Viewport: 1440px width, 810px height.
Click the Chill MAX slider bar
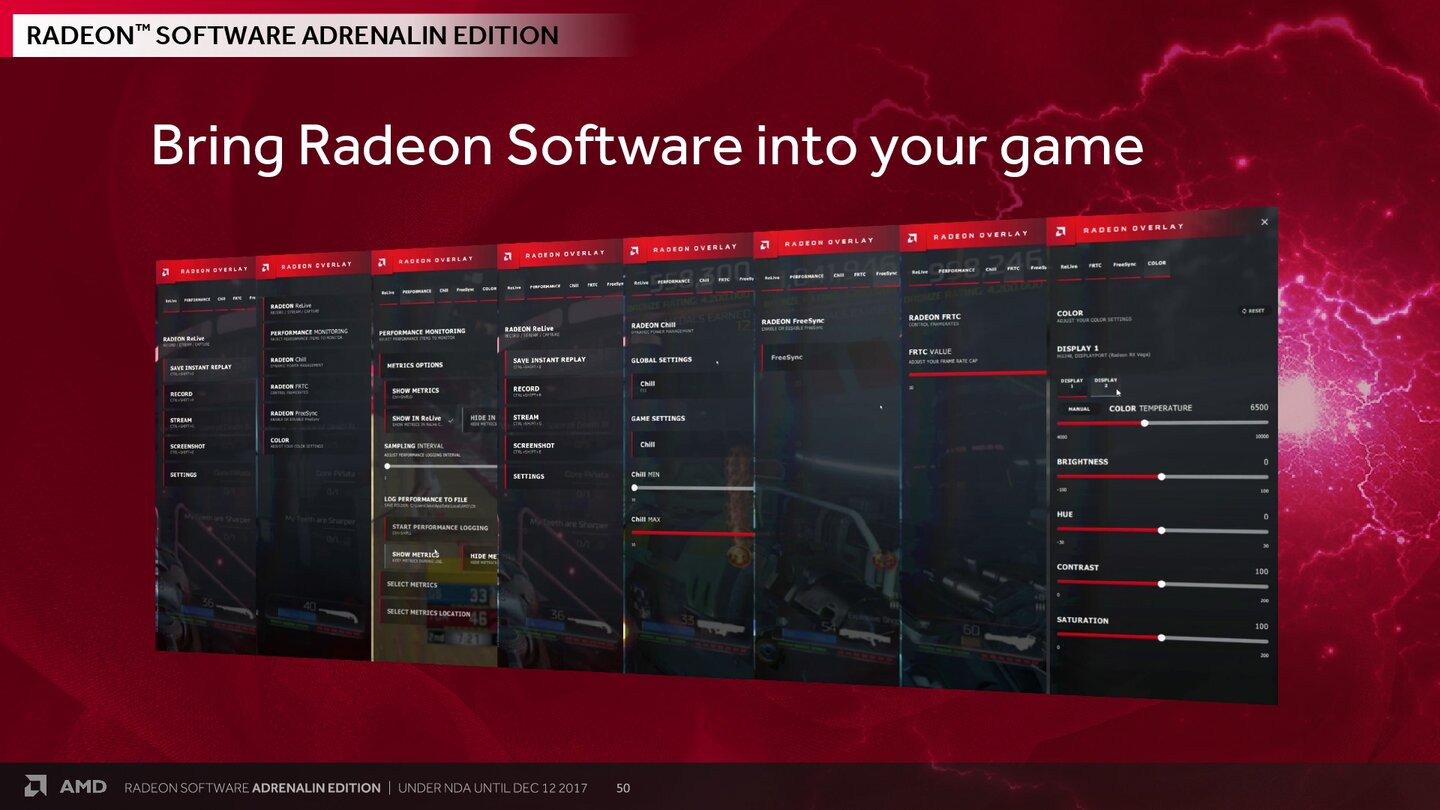692,533
